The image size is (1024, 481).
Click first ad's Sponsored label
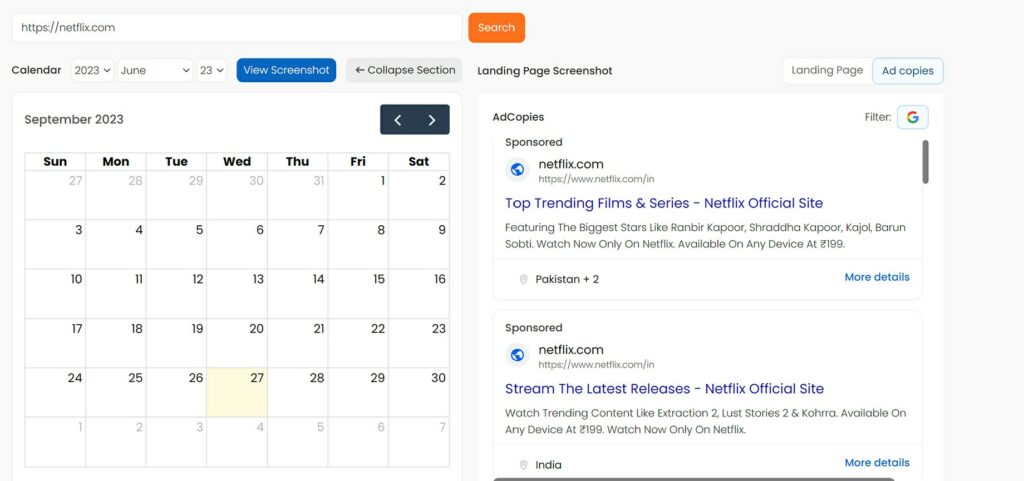tap(534, 142)
